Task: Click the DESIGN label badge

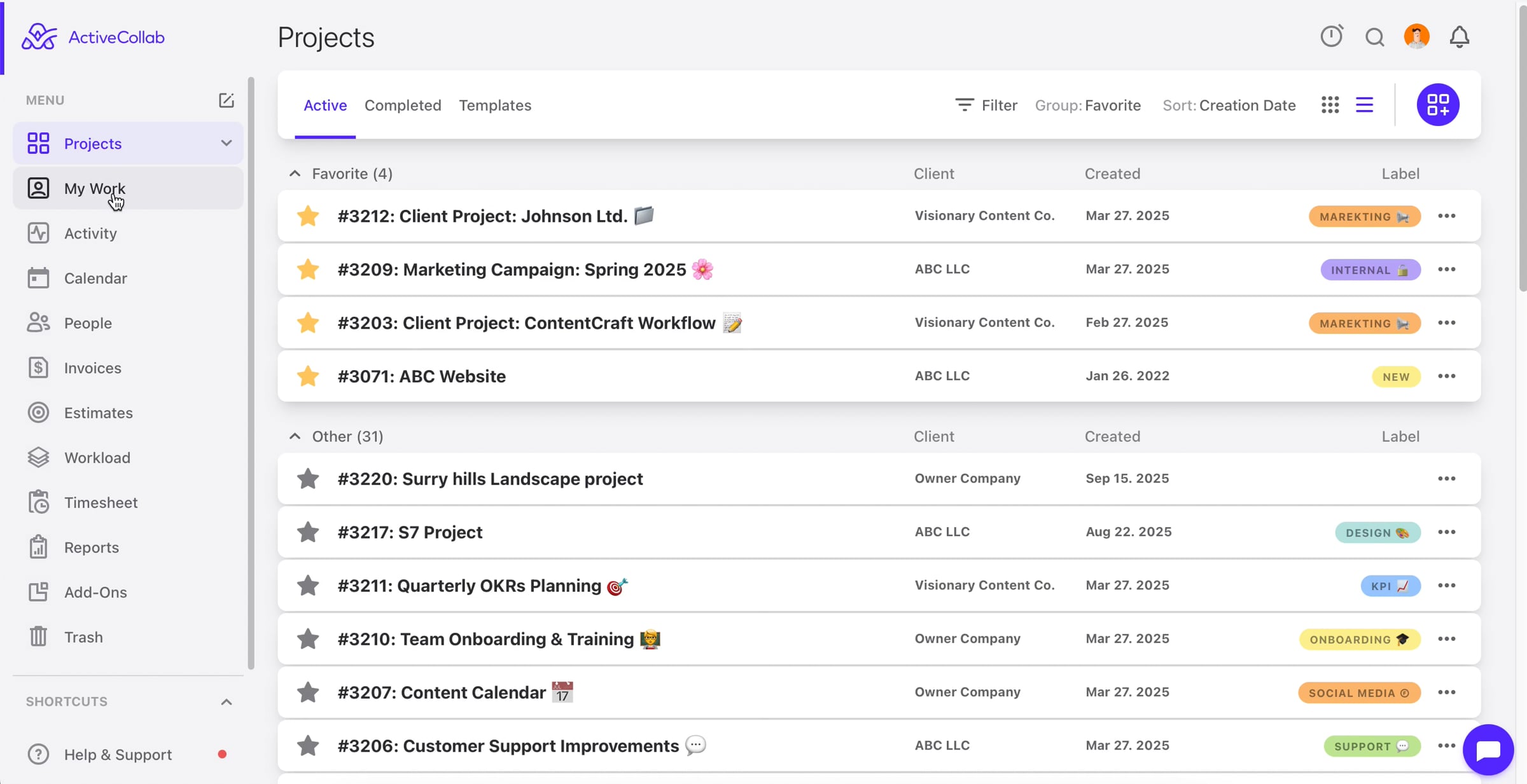Action: pyautogui.click(x=1377, y=533)
